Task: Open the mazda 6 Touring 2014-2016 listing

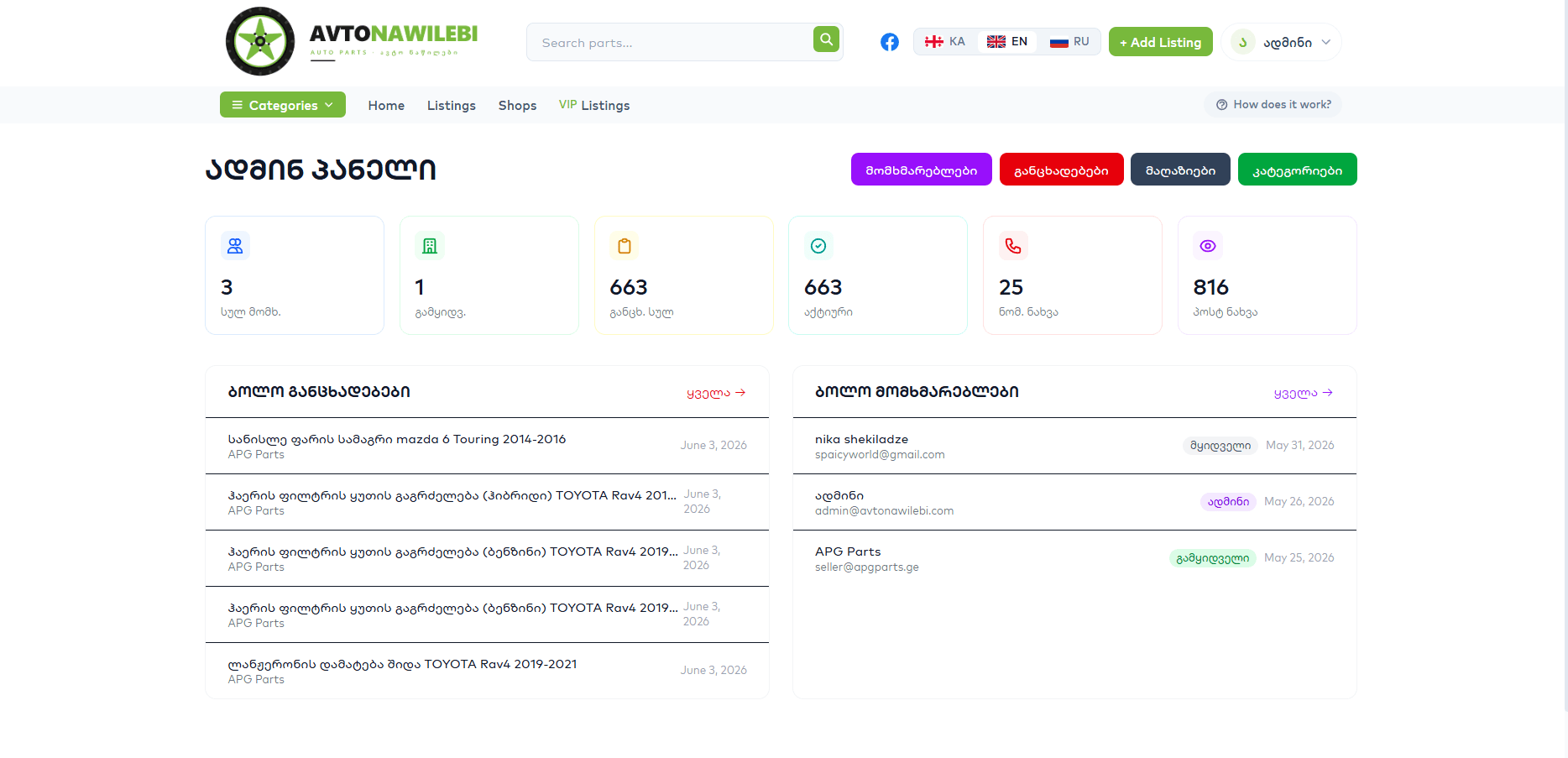Action: click(x=487, y=446)
